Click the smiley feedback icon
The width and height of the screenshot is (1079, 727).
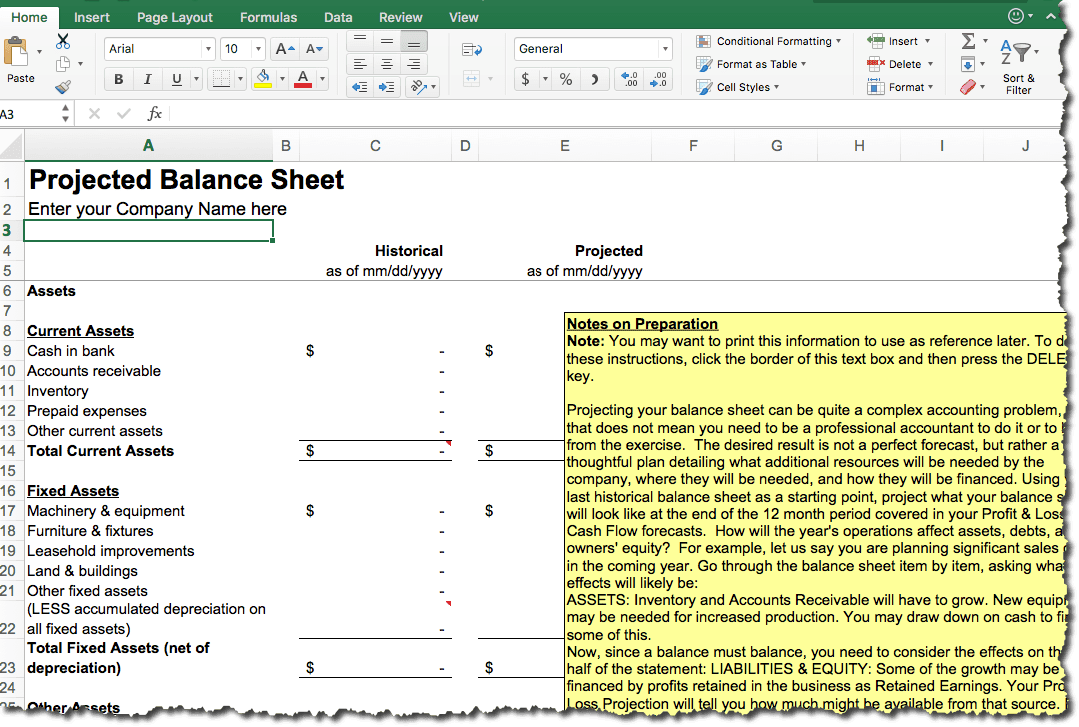pos(1016,16)
